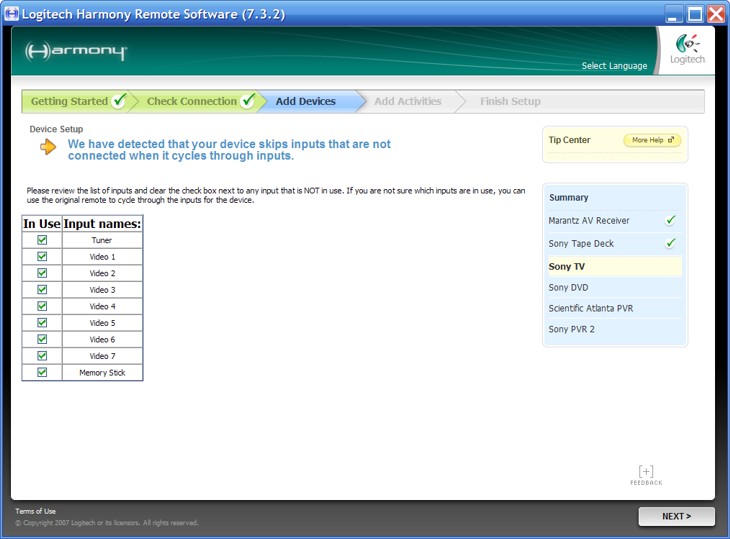The height and width of the screenshot is (539, 730).
Task: Click the Logitech logo
Action: [687, 50]
